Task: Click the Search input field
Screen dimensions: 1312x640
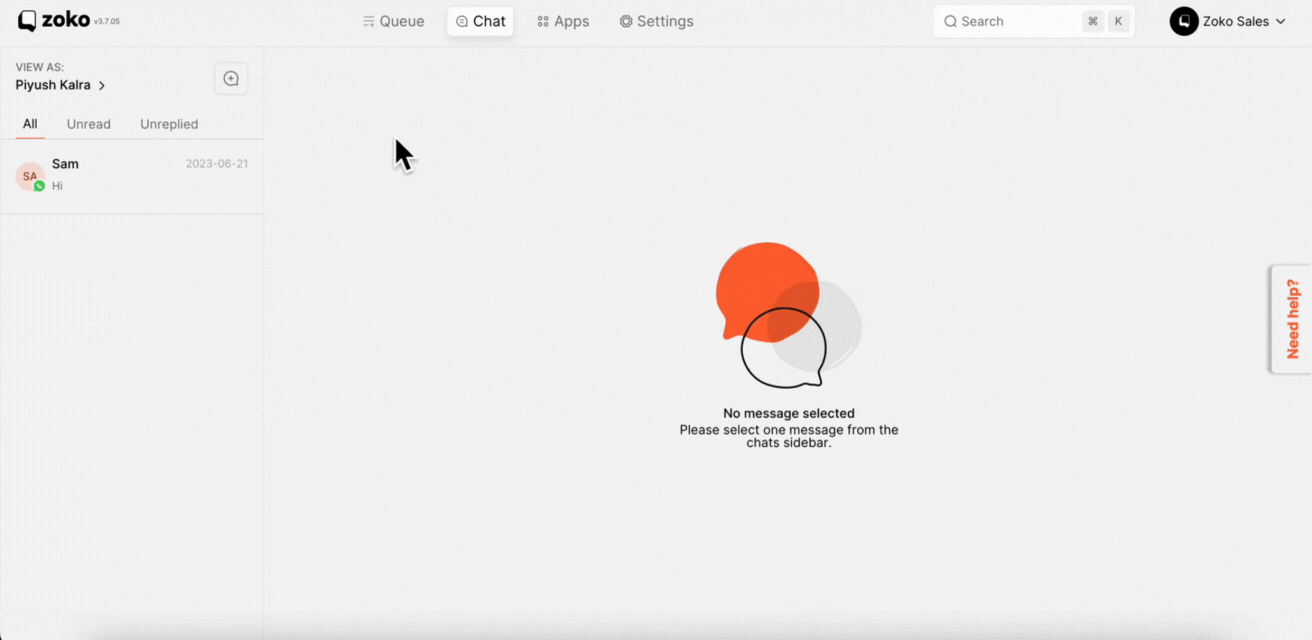Action: pos(1034,21)
